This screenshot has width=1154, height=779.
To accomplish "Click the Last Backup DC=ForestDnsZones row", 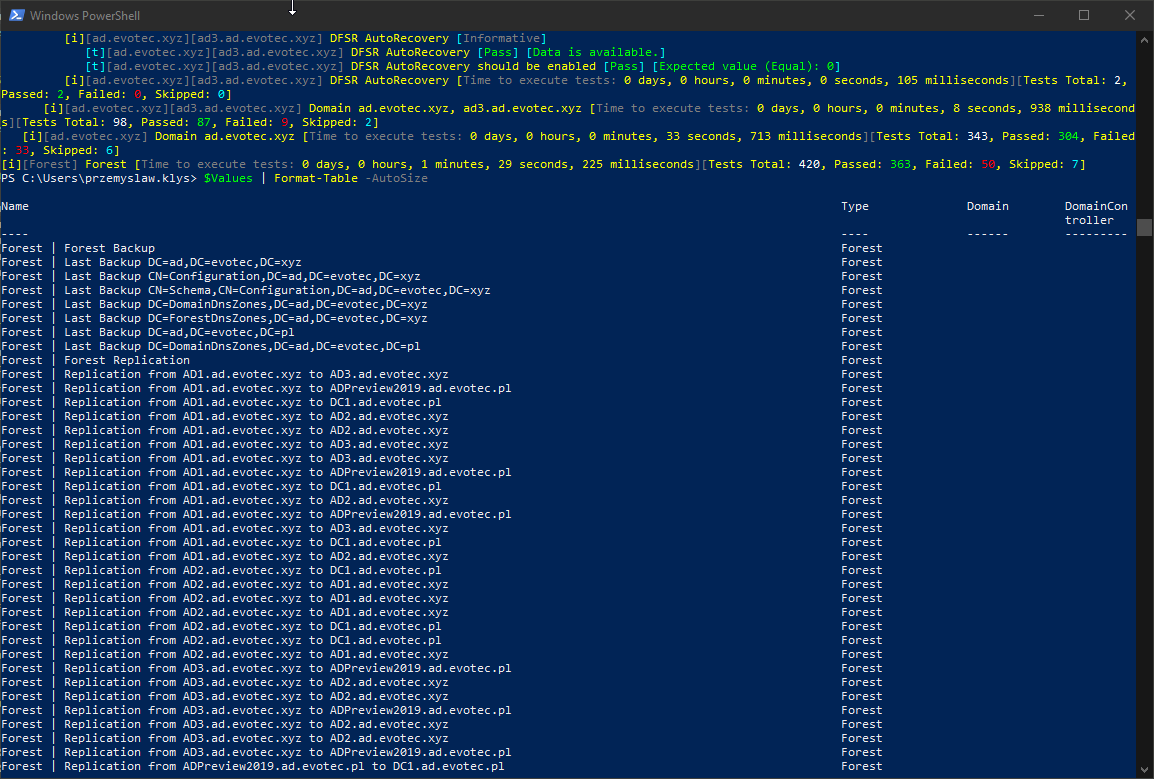I will 245,318.
